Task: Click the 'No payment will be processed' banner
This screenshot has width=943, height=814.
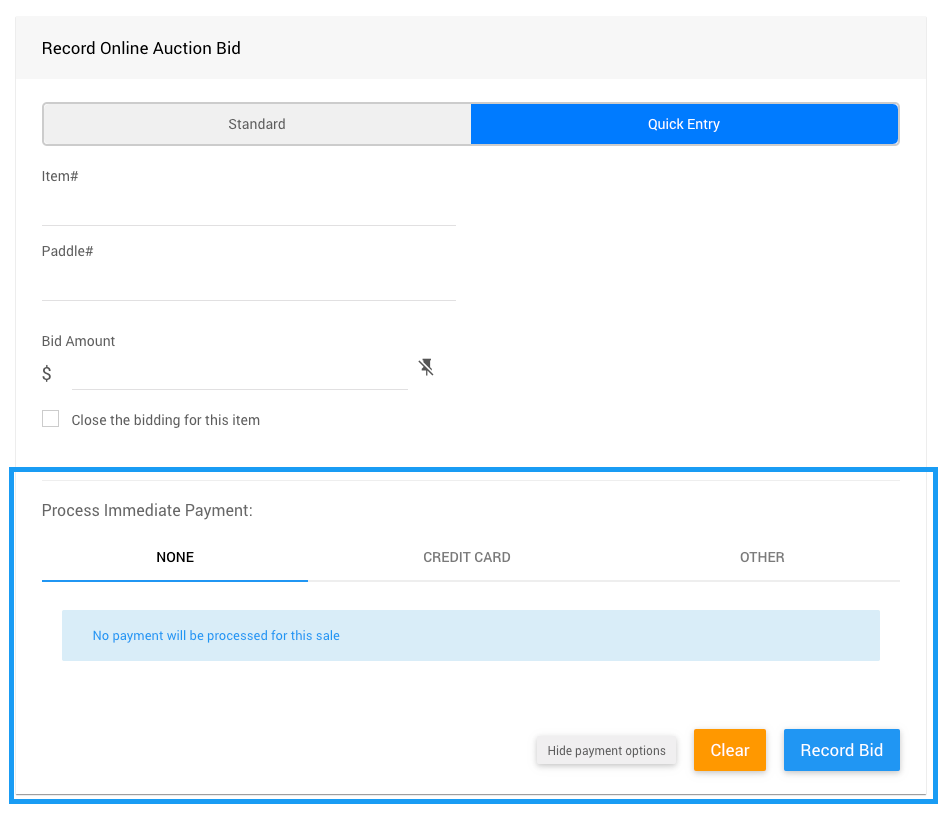Action: pyautogui.click(x=470, y=635)
